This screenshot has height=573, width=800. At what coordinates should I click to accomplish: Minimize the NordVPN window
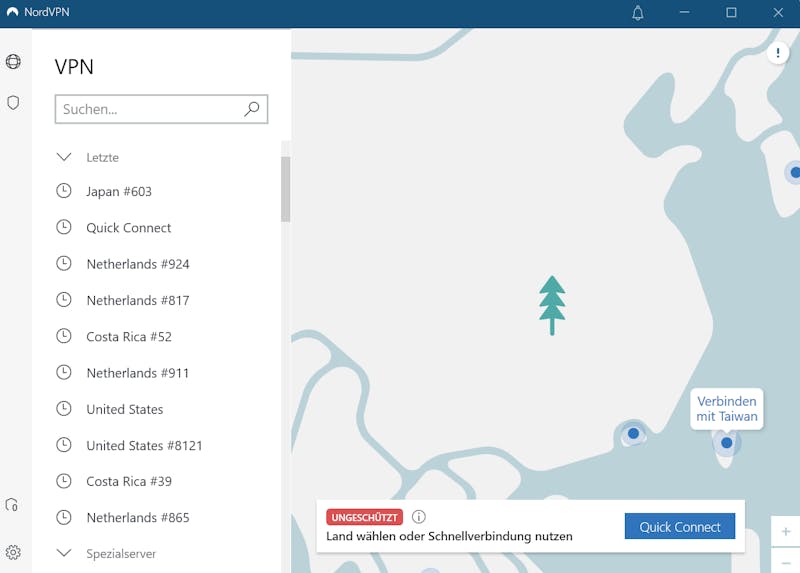[684, 12]
